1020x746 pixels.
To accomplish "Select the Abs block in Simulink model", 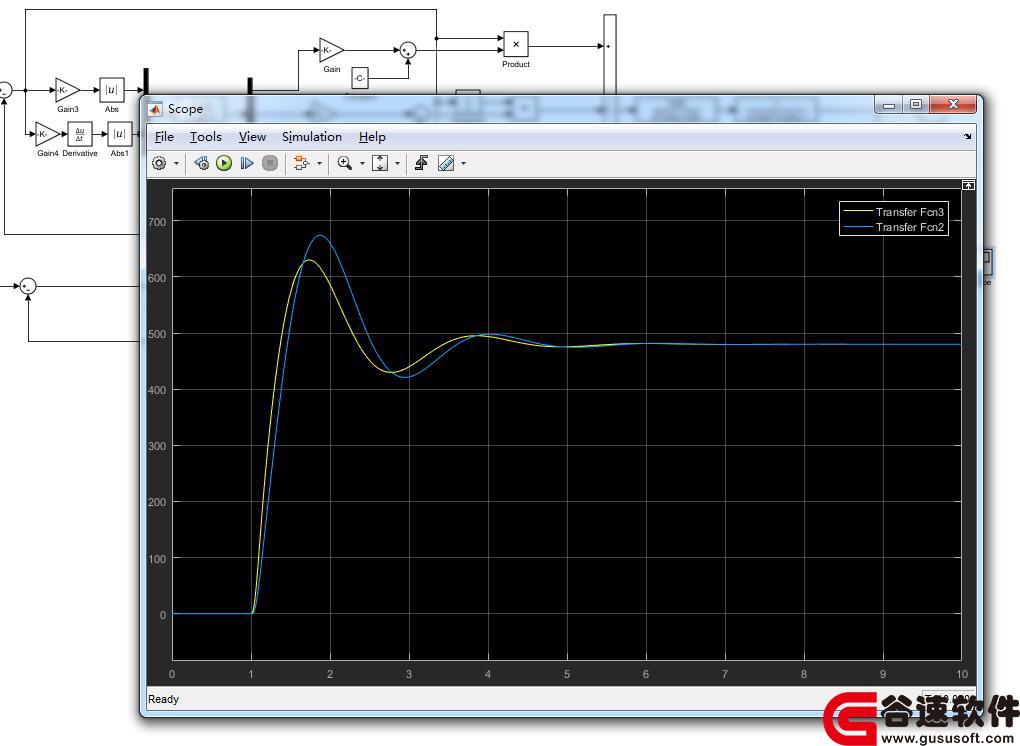I will (112, 90).
